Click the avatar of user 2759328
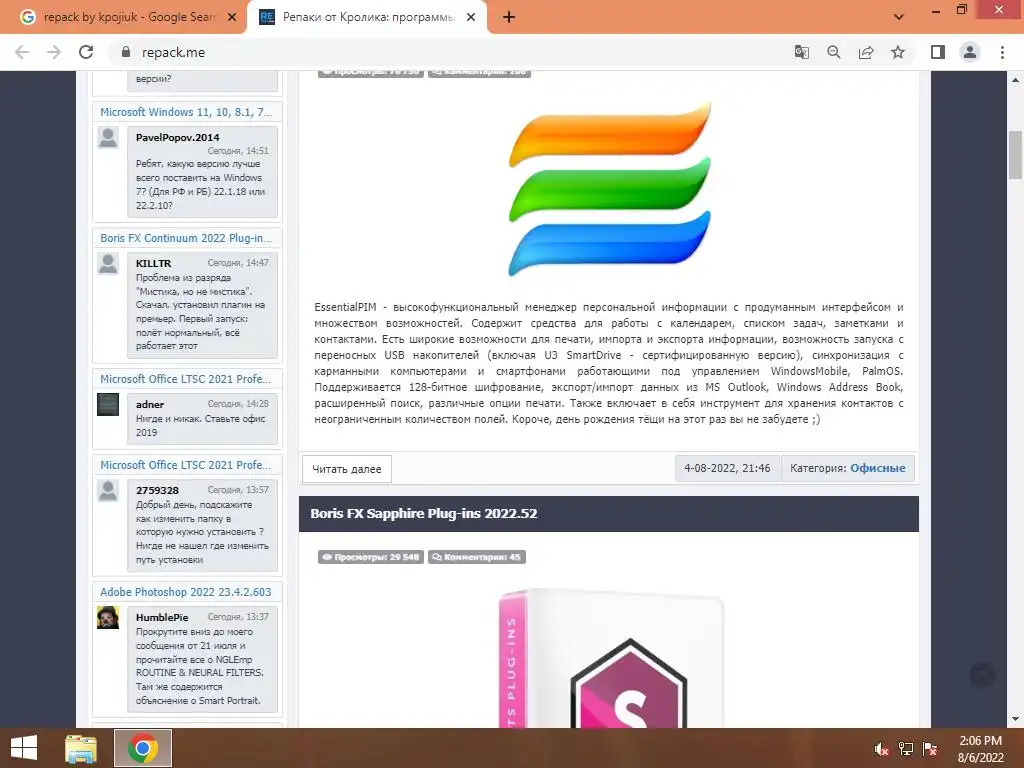 pos(108,490)
